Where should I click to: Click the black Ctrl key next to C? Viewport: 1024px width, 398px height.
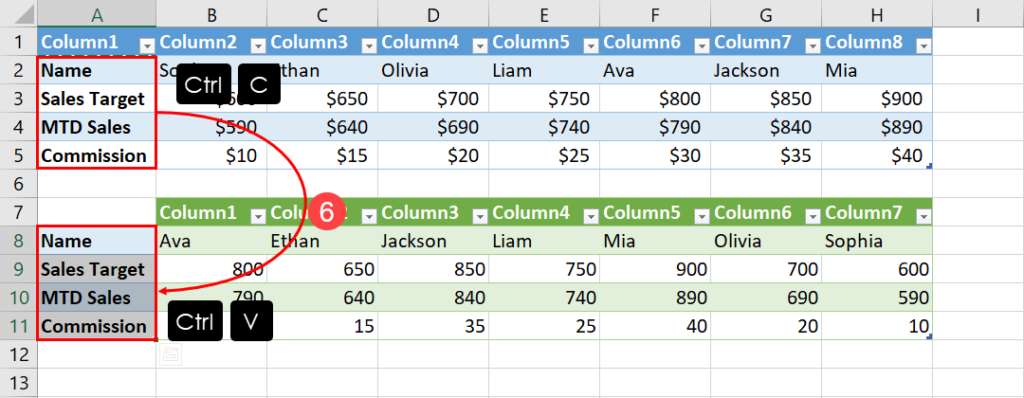(x=203, y=84)
